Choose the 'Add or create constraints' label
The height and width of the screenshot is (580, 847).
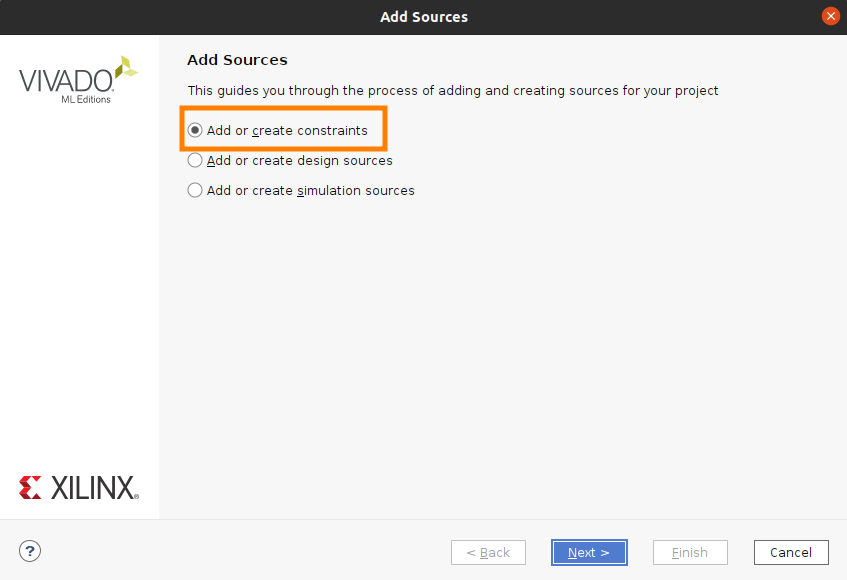287,131
